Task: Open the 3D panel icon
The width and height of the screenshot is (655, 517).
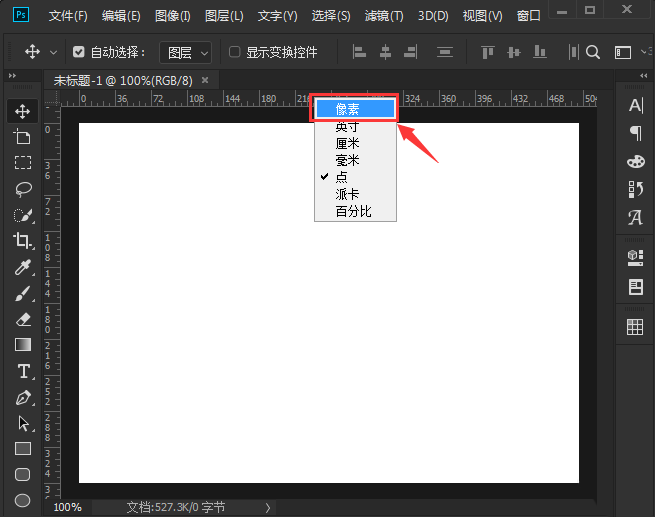Action: click(635, 258)
